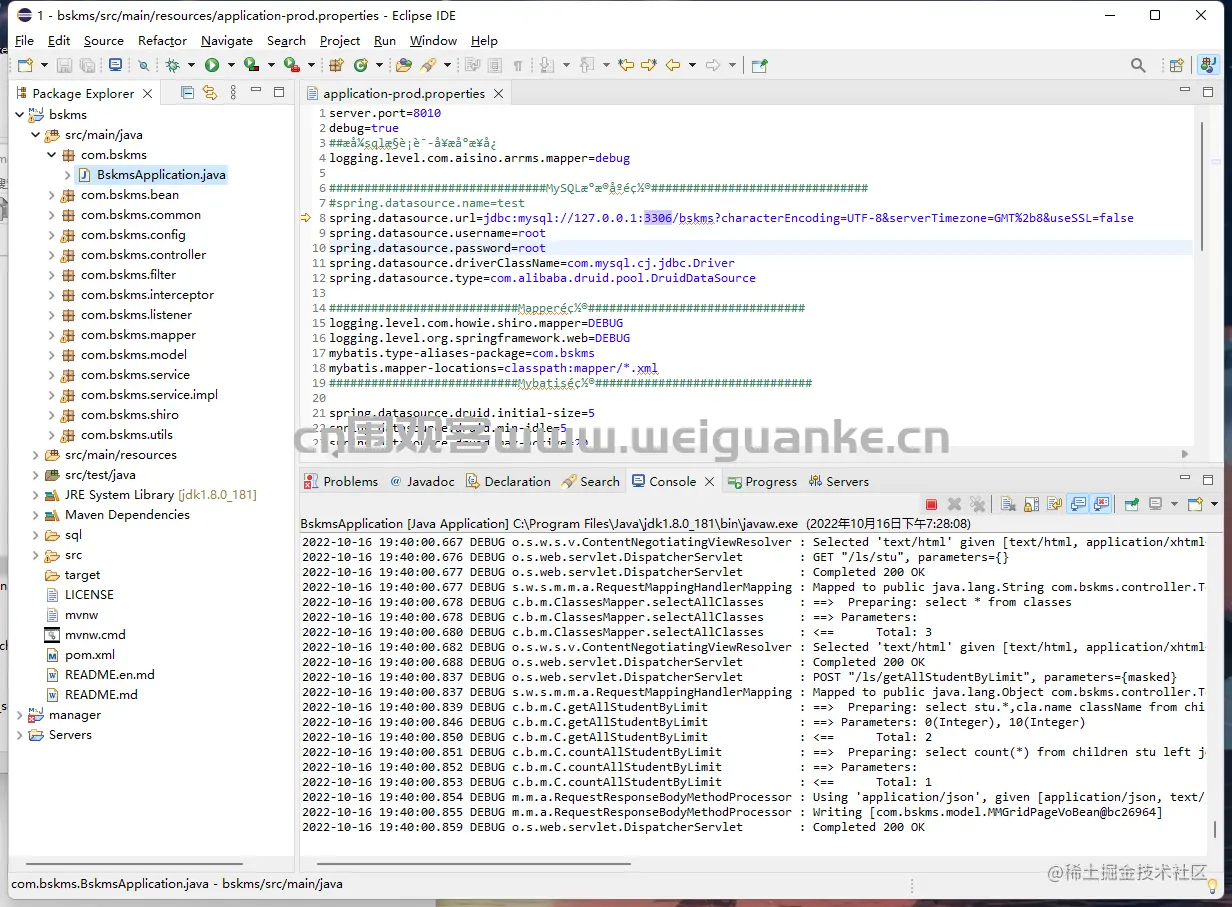Collapse the src/main/java folder

[36, 135]
